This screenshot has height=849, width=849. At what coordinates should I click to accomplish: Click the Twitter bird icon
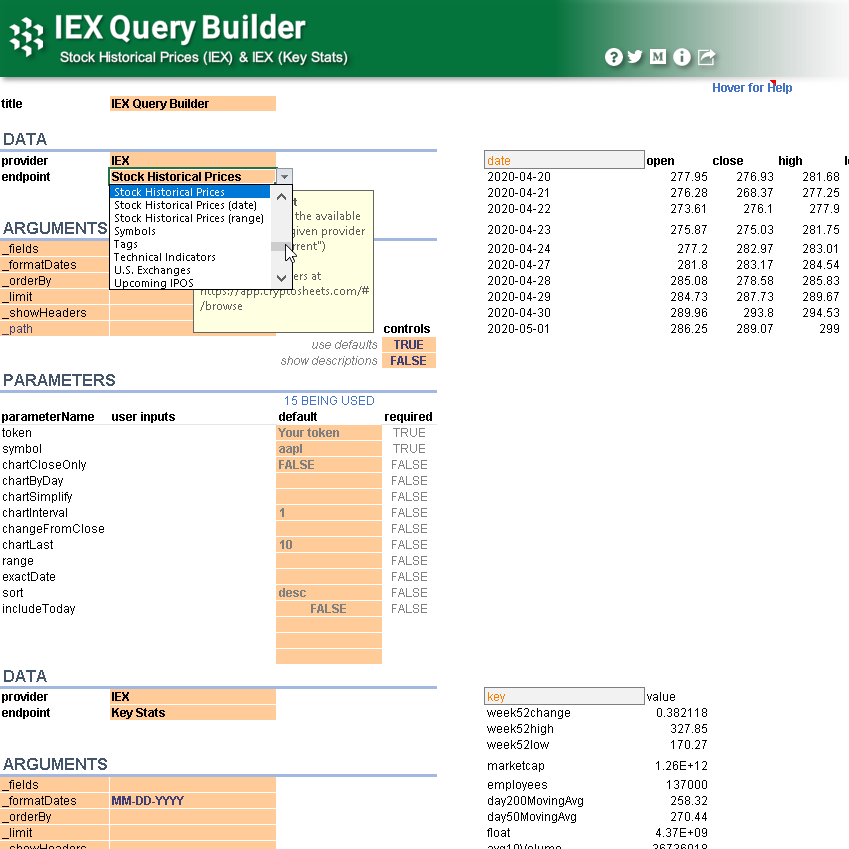coord(635,57)
